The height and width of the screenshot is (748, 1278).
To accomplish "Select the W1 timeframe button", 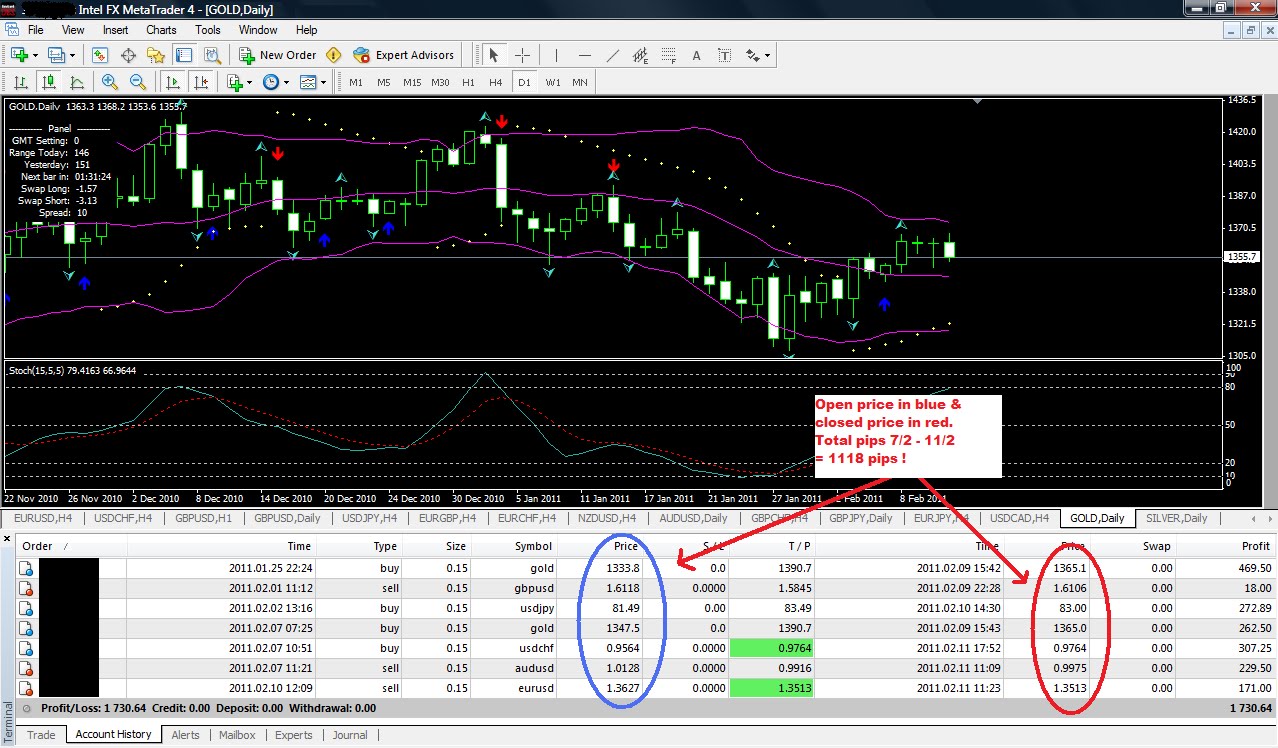I will coord(552,82).
